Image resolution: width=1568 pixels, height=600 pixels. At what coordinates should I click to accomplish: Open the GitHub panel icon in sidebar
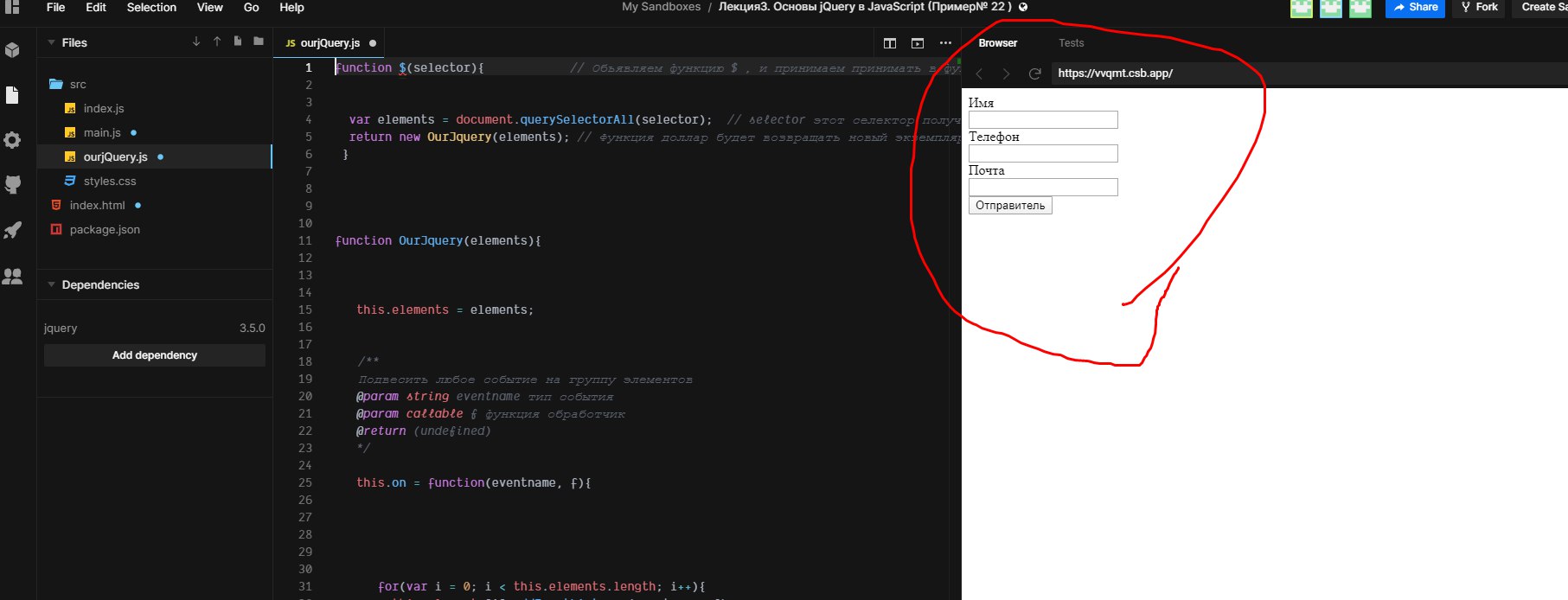pyautogui.click(x=12, y=184)
